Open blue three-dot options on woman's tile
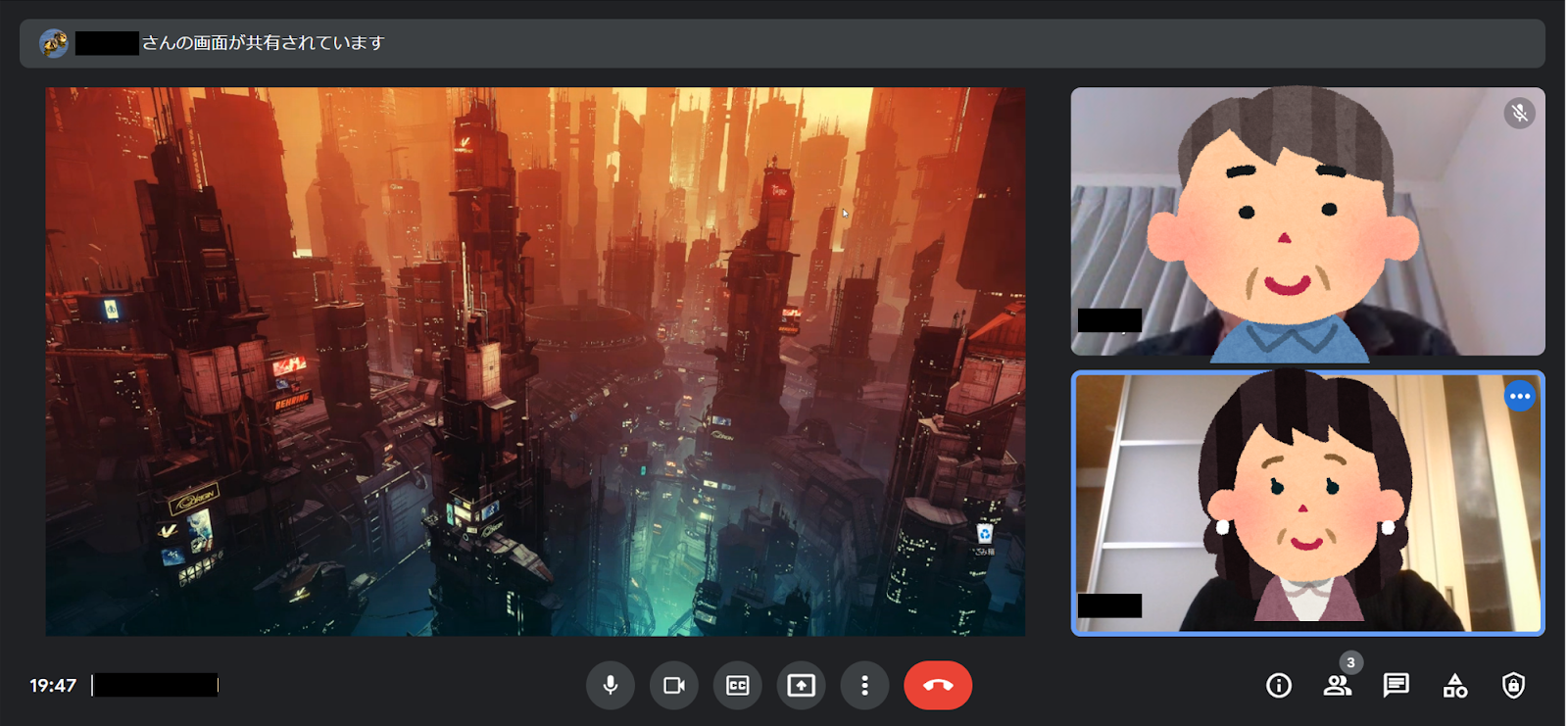This screenshot has height=726, width=1568. click(x=1520, y=397)
